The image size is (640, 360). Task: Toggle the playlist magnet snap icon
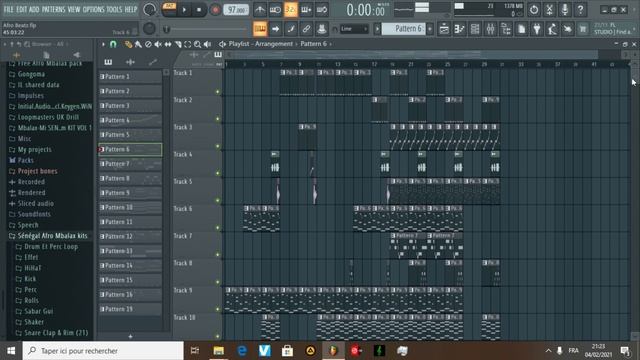pyautogui.click(x=113, y=44)
